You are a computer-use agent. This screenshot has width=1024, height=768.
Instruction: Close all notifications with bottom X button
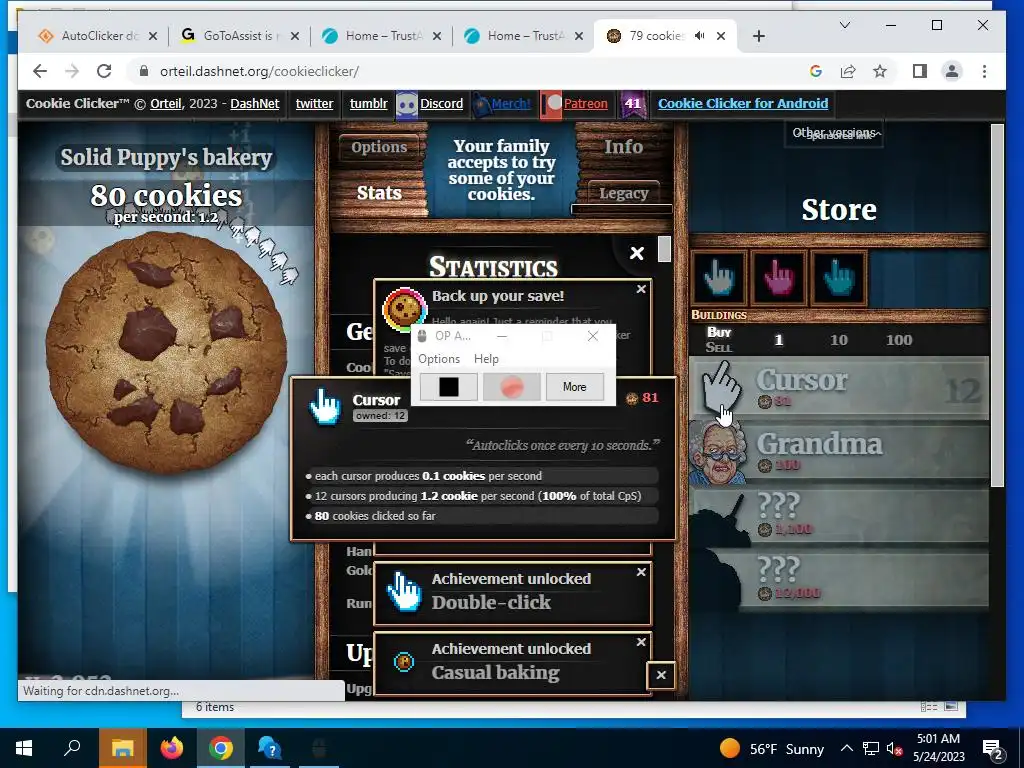pyautogui.click(x=661, y=675)
